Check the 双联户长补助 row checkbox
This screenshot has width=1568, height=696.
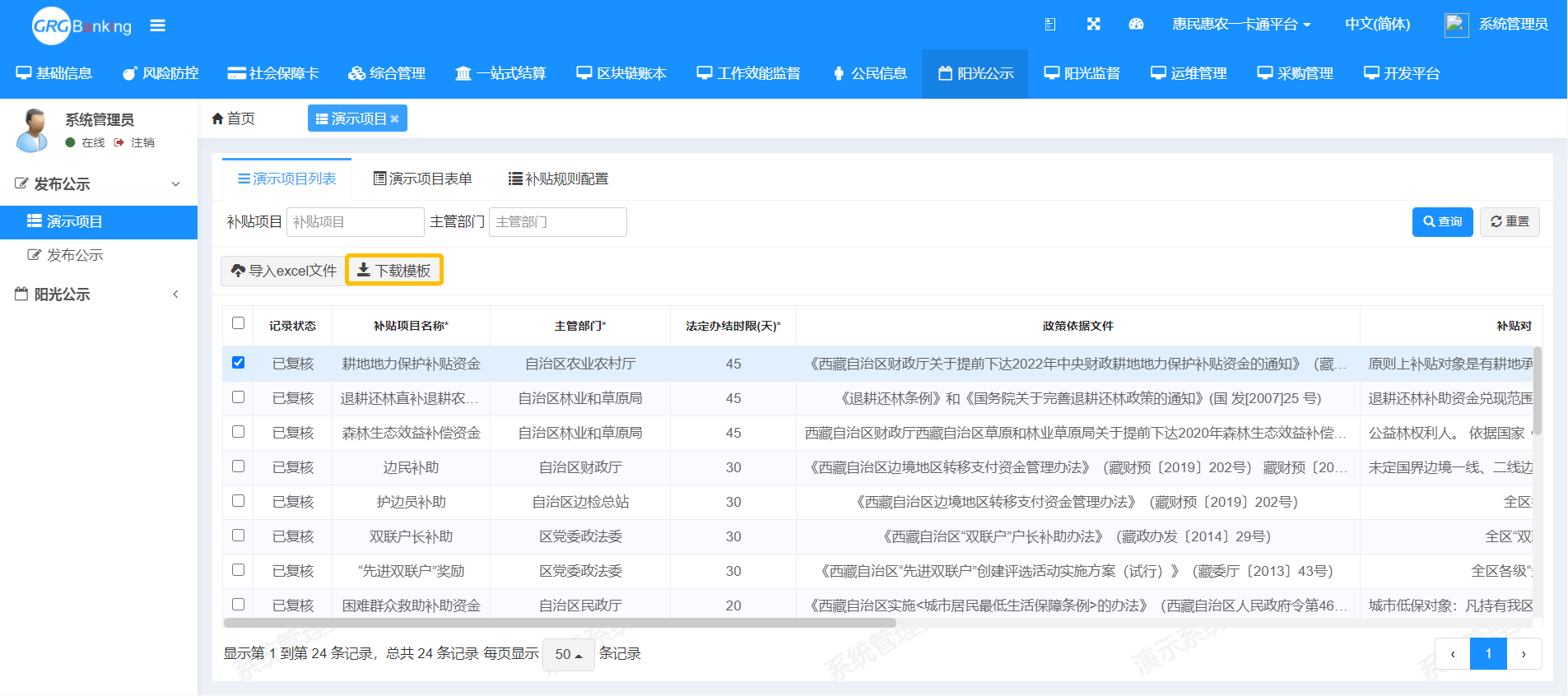coord(238,535)
